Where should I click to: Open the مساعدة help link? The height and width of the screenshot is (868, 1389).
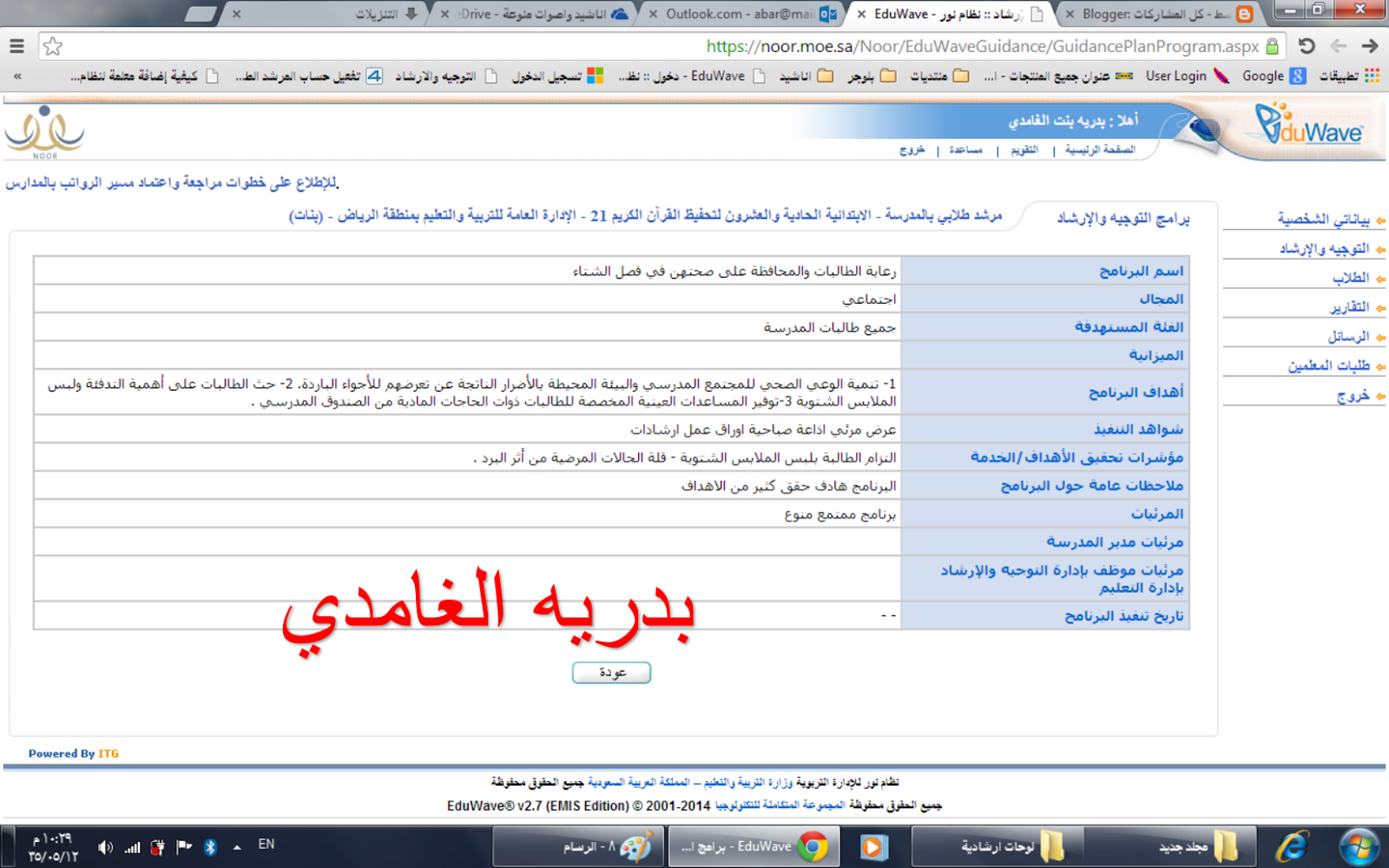coord(965,150)
